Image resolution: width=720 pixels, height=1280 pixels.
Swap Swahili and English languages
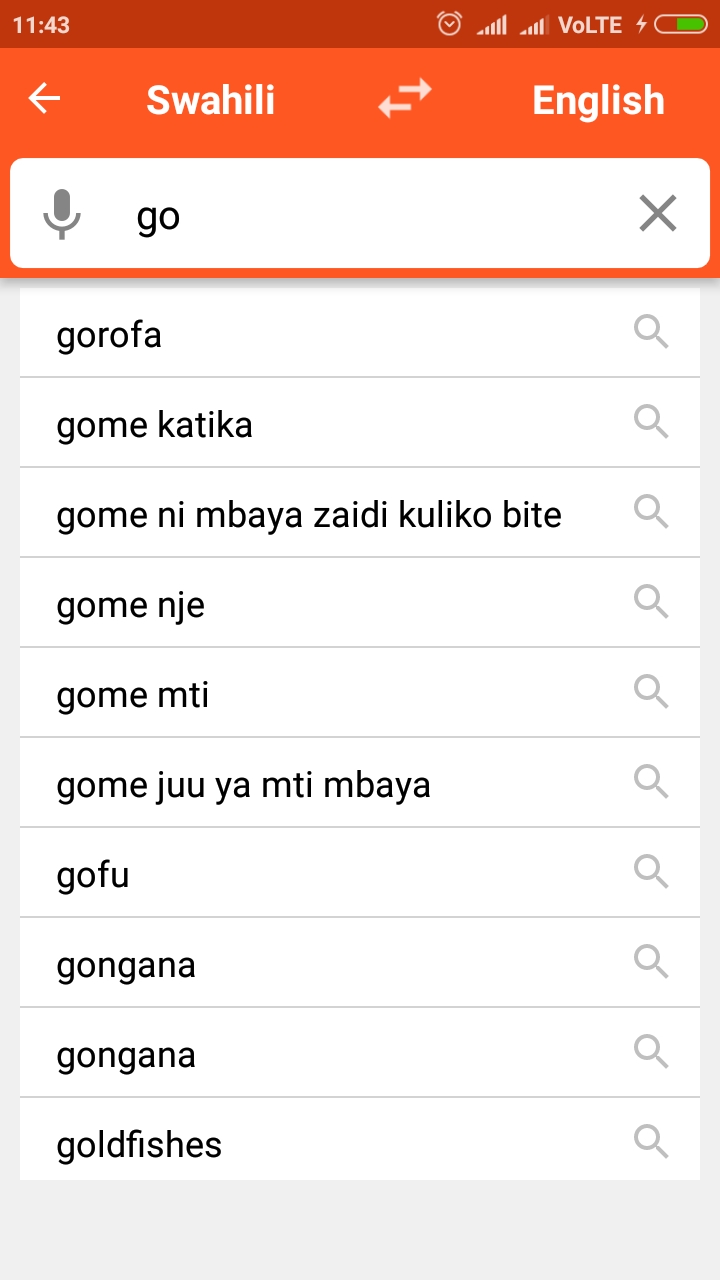click(x=405, y=99)
